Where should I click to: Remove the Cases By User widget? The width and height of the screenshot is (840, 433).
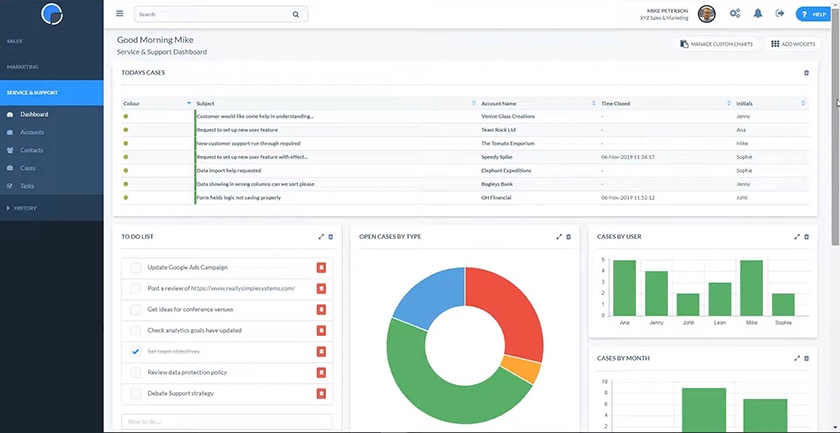(x=806, y=236)
